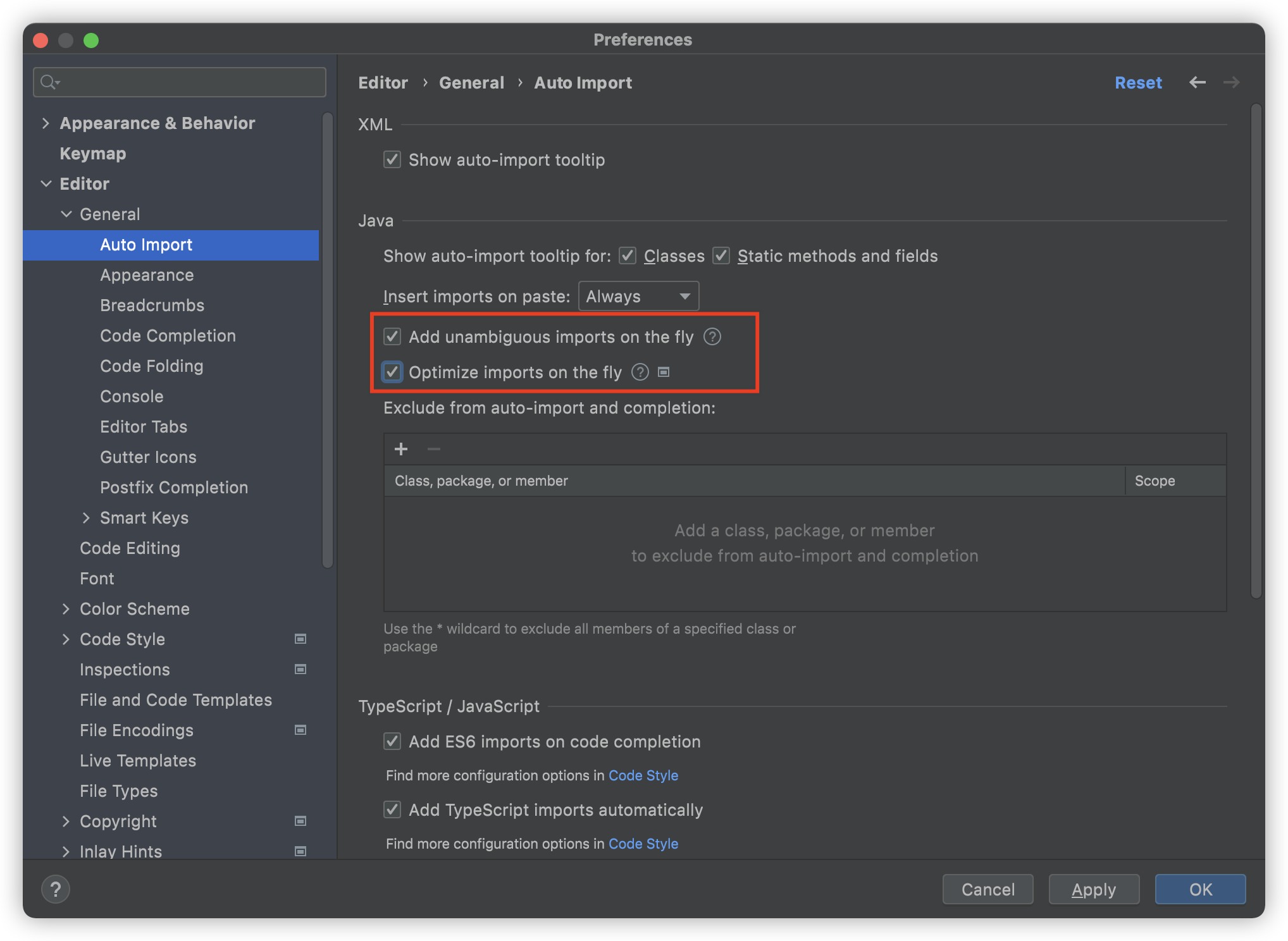This screenshot has height=941, width=1288.
Task: Toggle Add ES6 imports on code completion
Action: tap(392, 741)
